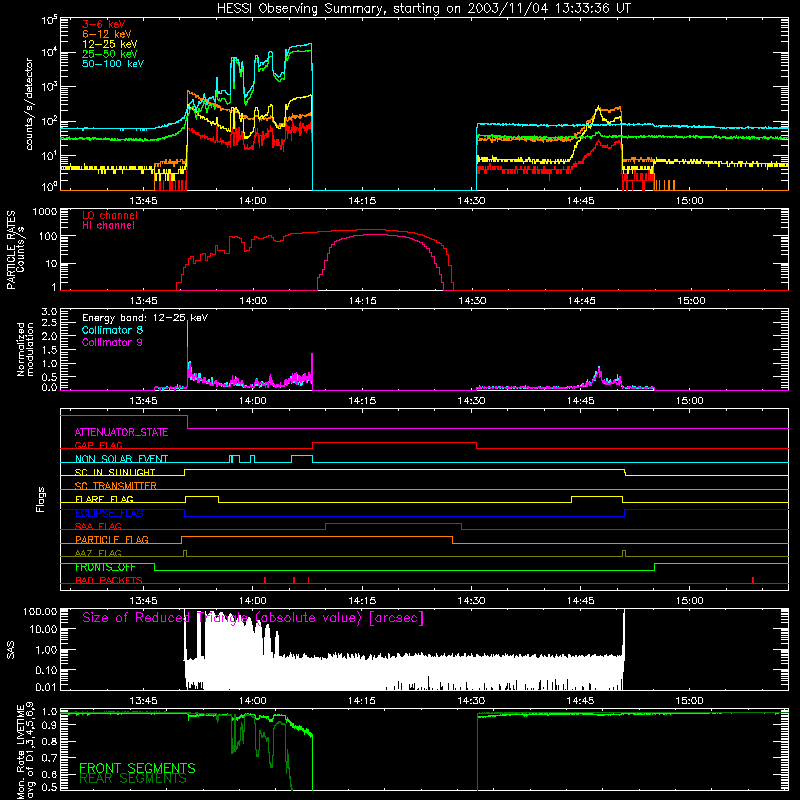Click the counts/s/detector axis label
800x800 pixels.
click(29, 104)
